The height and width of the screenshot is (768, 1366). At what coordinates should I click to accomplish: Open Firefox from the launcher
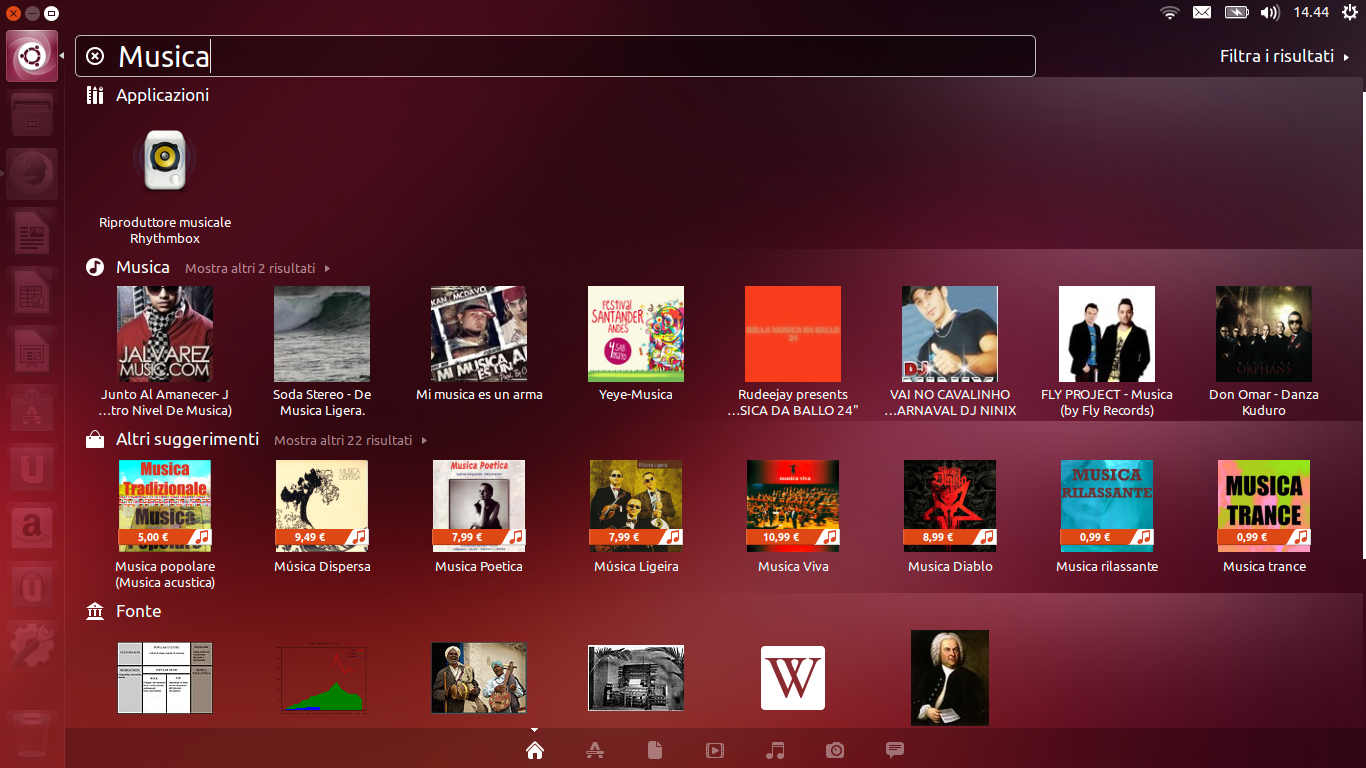(x=32, y=174)
